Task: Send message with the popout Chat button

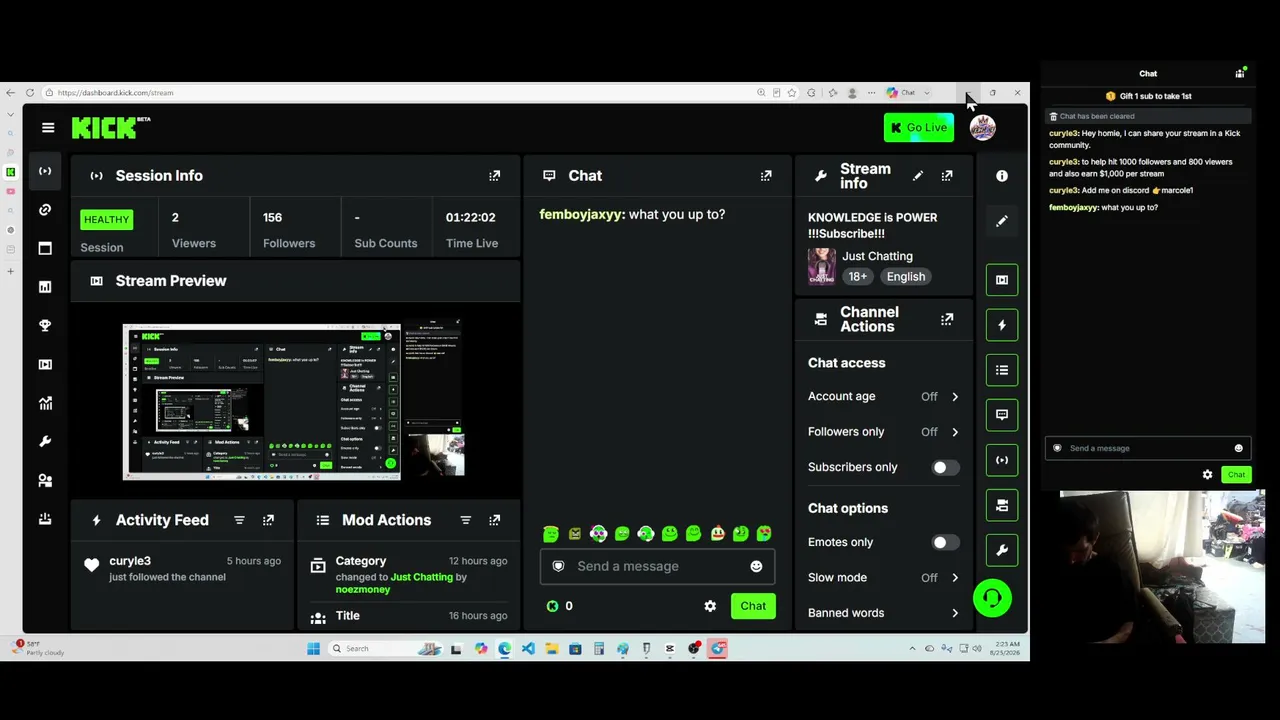Action: (1236, 475)
